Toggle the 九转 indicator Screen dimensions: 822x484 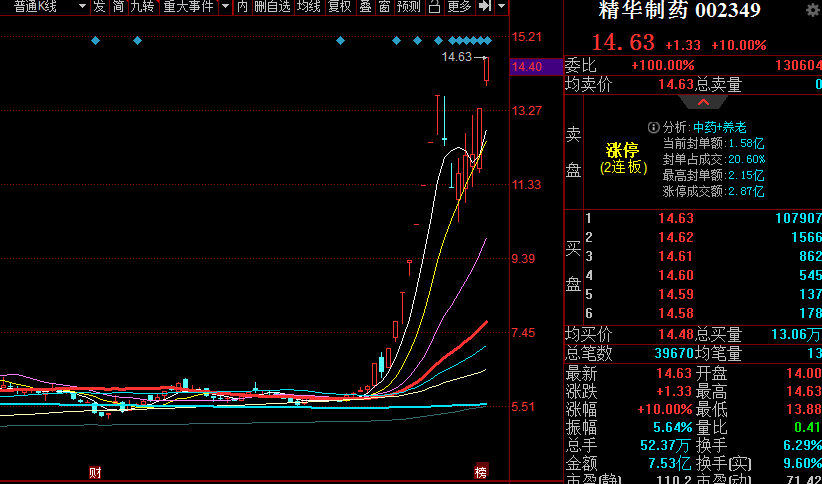(x=143, y=7)
